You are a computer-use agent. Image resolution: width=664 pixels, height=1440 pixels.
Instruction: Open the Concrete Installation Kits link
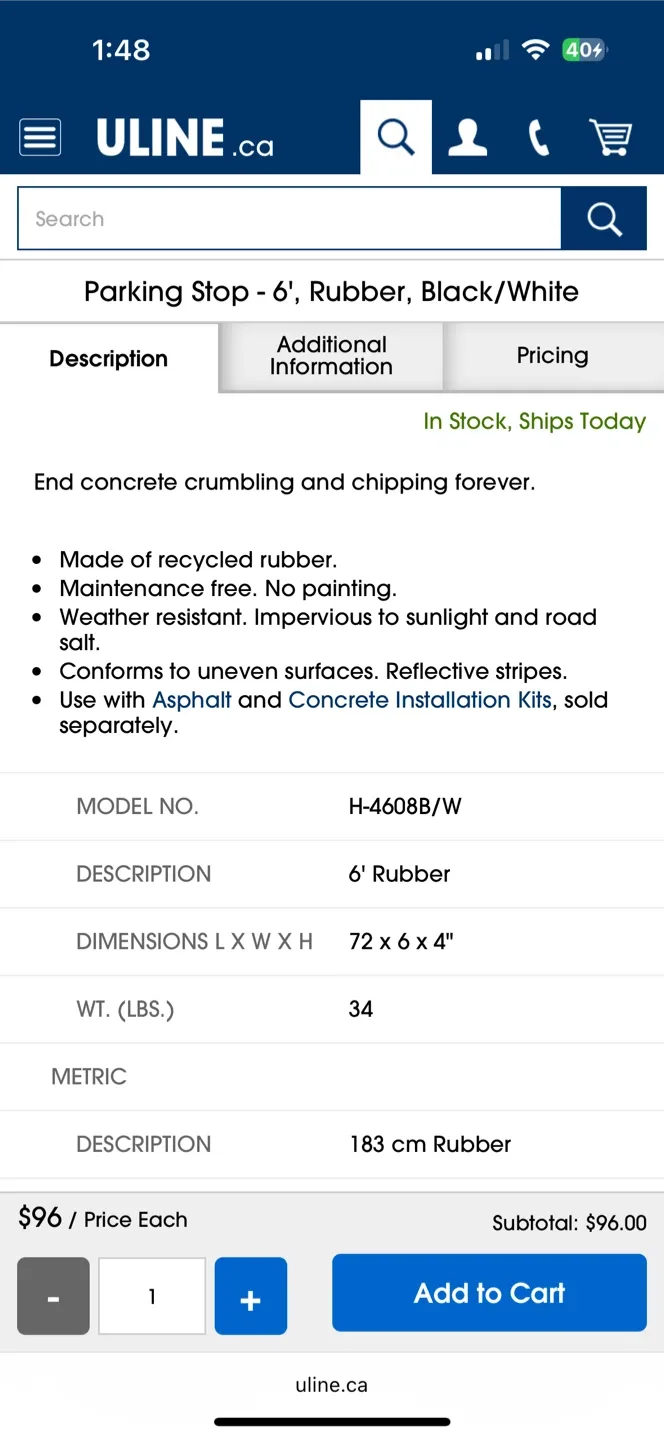[420, 700]
